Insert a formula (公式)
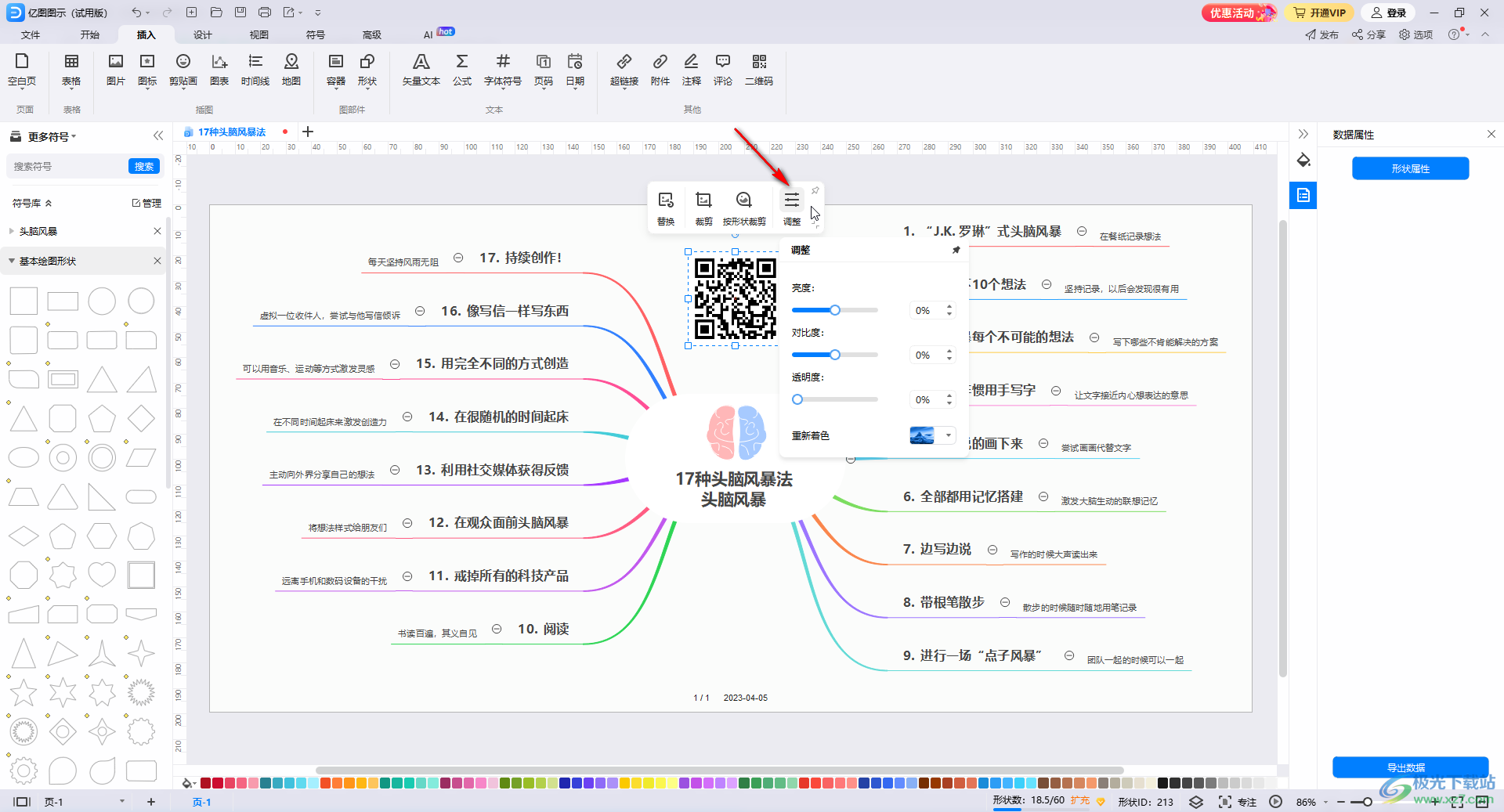1504x812 pixels. [x=462, y=70]
